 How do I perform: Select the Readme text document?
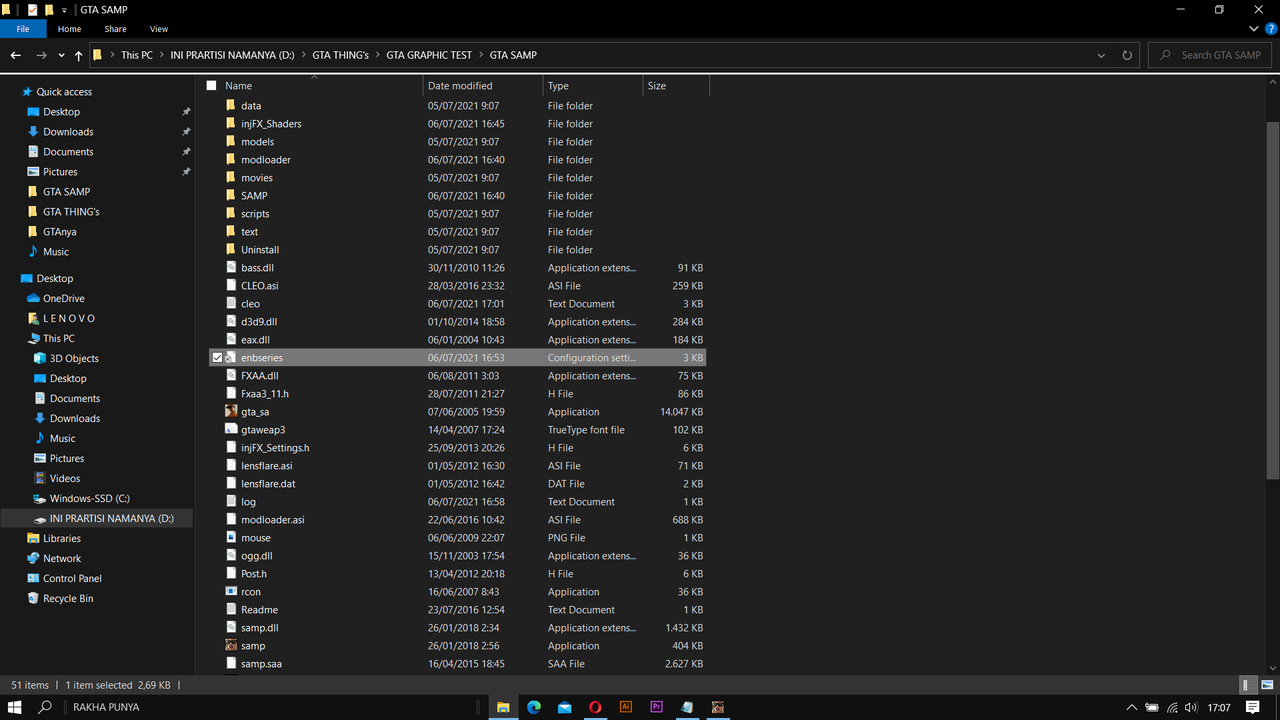point(259,610)
